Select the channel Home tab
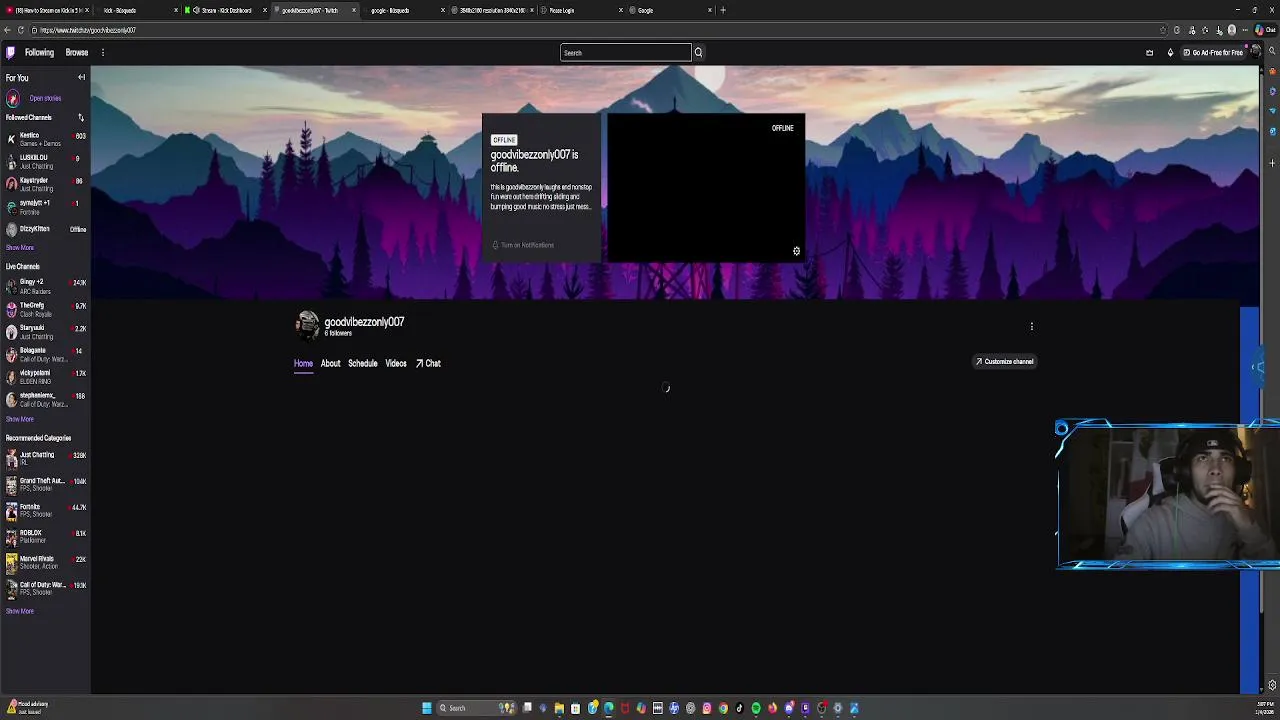This screenshot has height=720, width=1280. 303,364
